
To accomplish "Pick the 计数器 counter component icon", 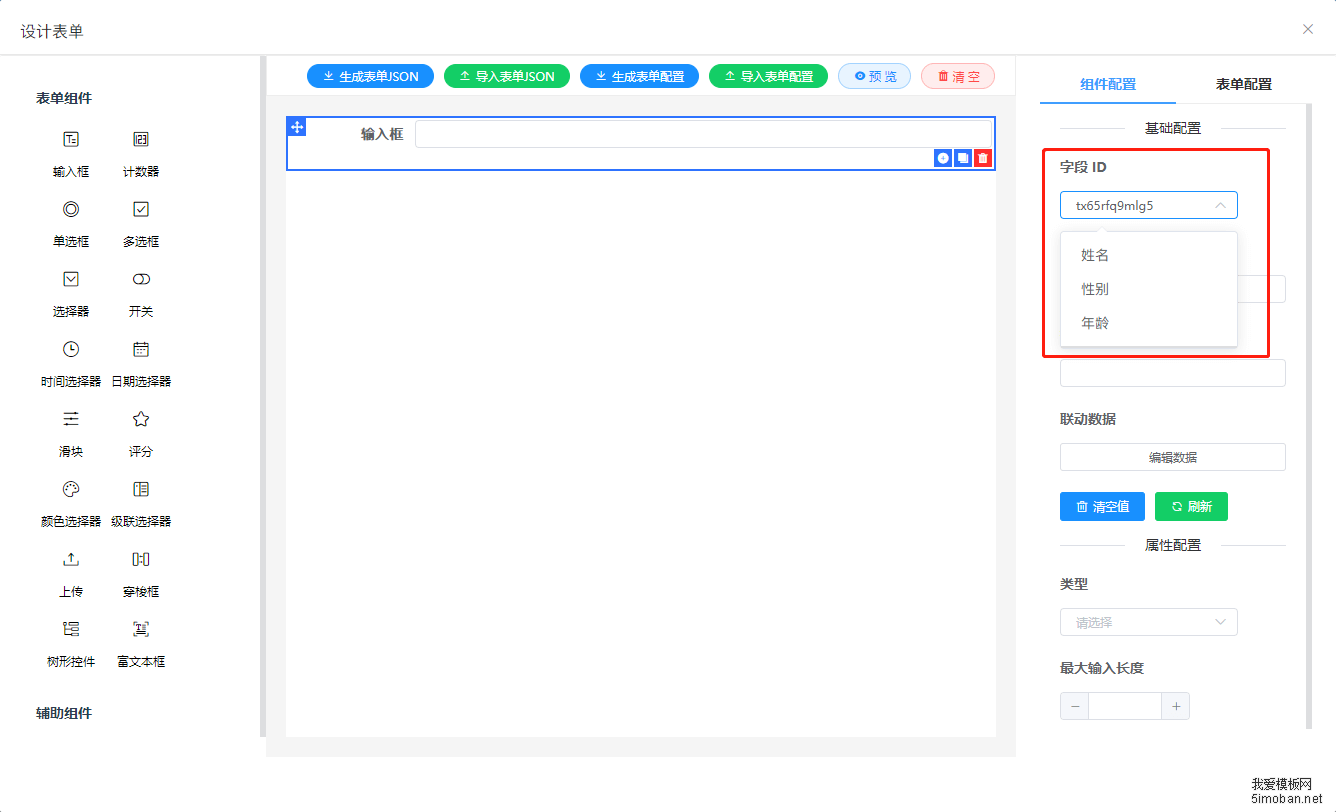I will (x=141, y=140).
